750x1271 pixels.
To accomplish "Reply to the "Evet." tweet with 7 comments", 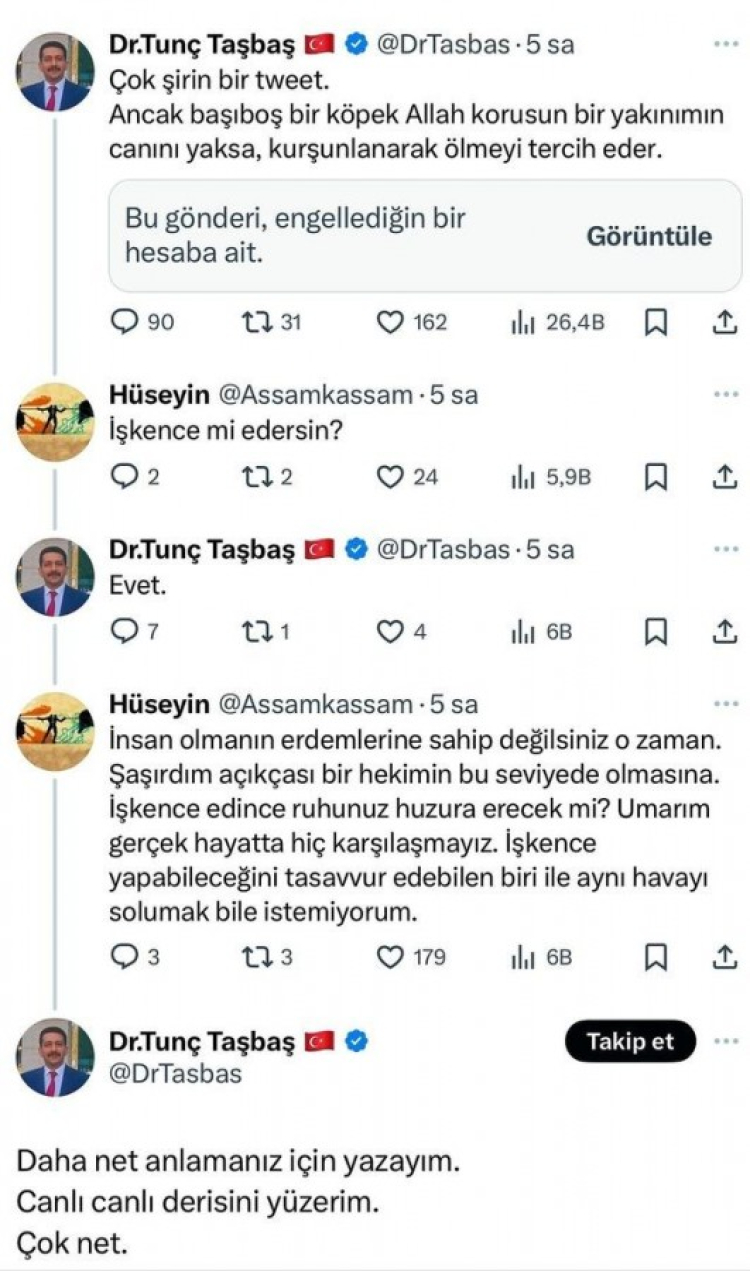I will pos(127,632).
